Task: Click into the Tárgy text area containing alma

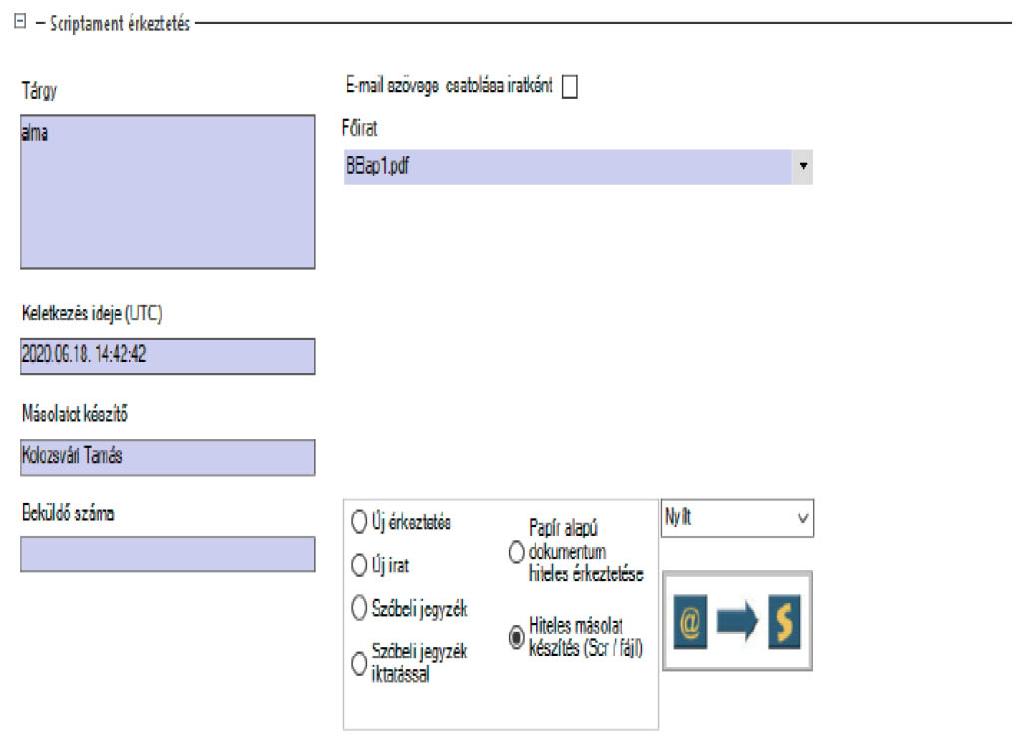Action: pos(167,193)
